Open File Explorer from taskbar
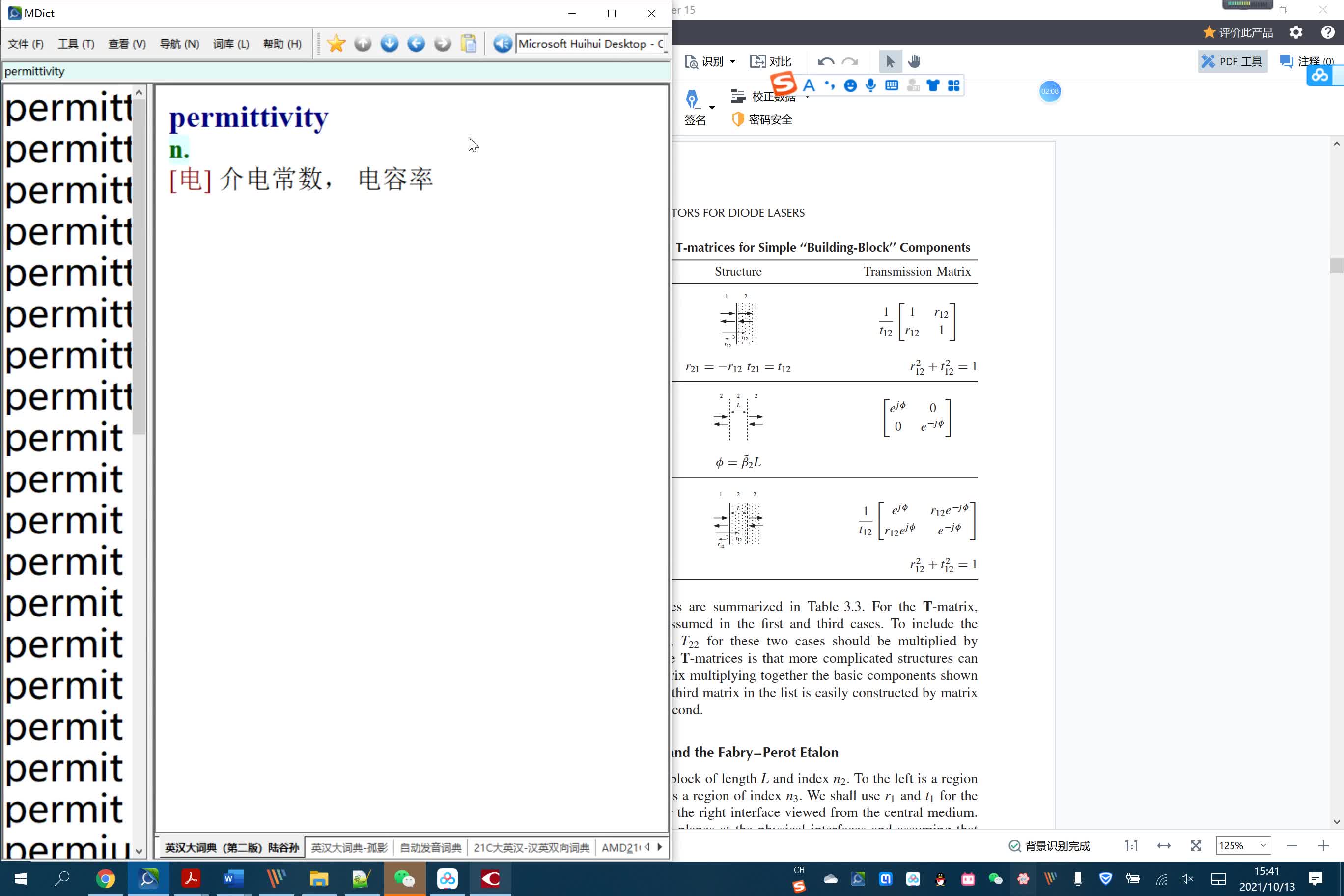The height and width of the screenshot is (896, 1344). (319, 878)
